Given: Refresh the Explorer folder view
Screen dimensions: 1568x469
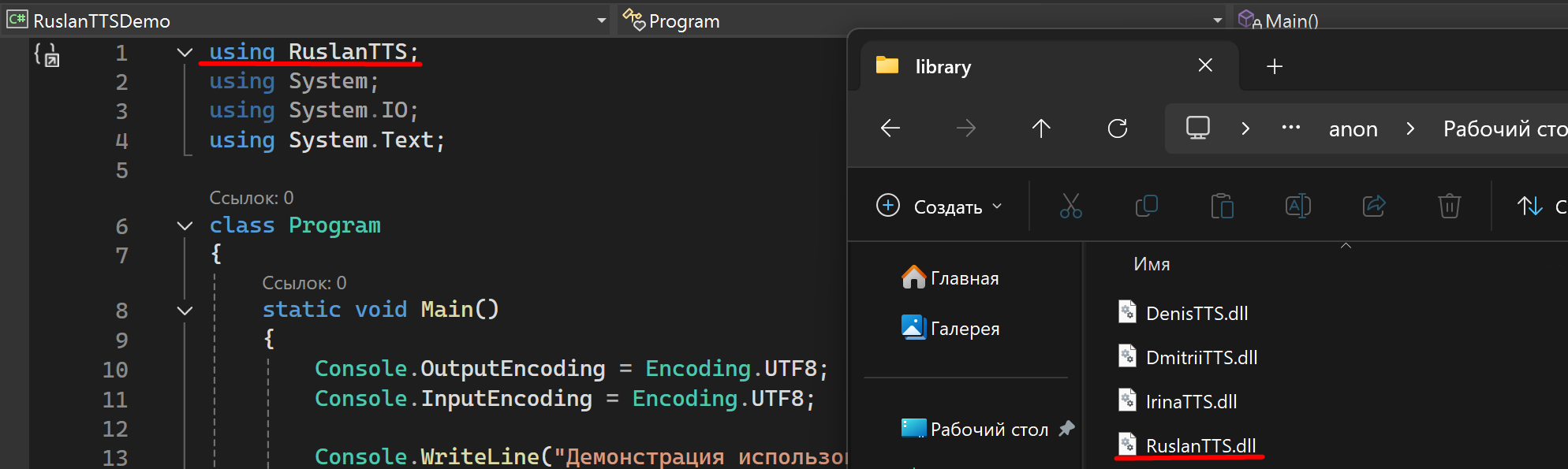Looking at the screenshot, I should tap(1118, 128).
